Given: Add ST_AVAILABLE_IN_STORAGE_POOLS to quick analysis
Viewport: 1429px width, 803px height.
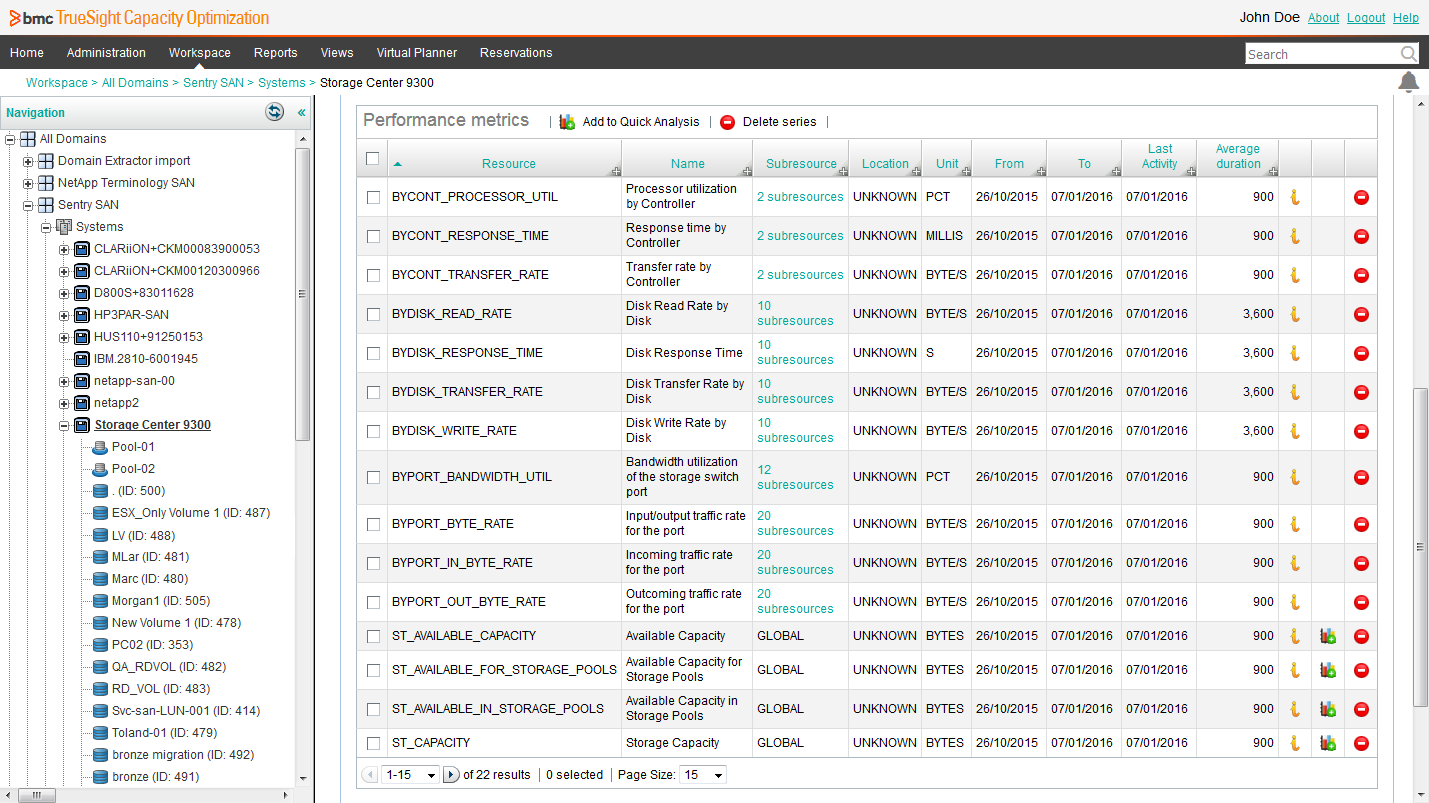Looking at the screenshot, I should [x=1328, y=709].
